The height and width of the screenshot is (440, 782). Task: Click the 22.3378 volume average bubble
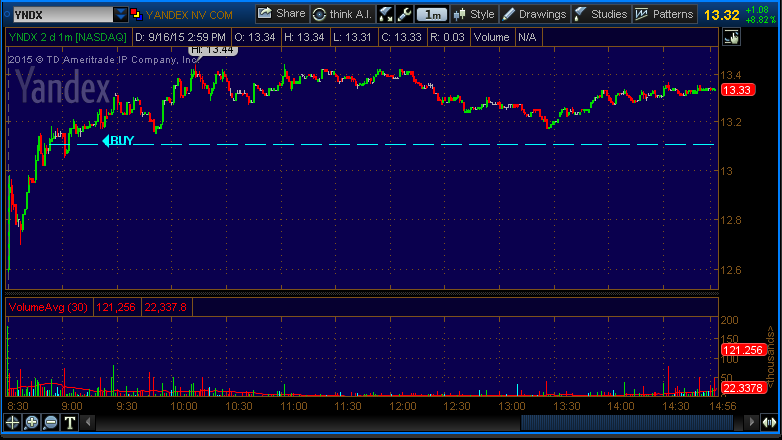pos(743,388)
